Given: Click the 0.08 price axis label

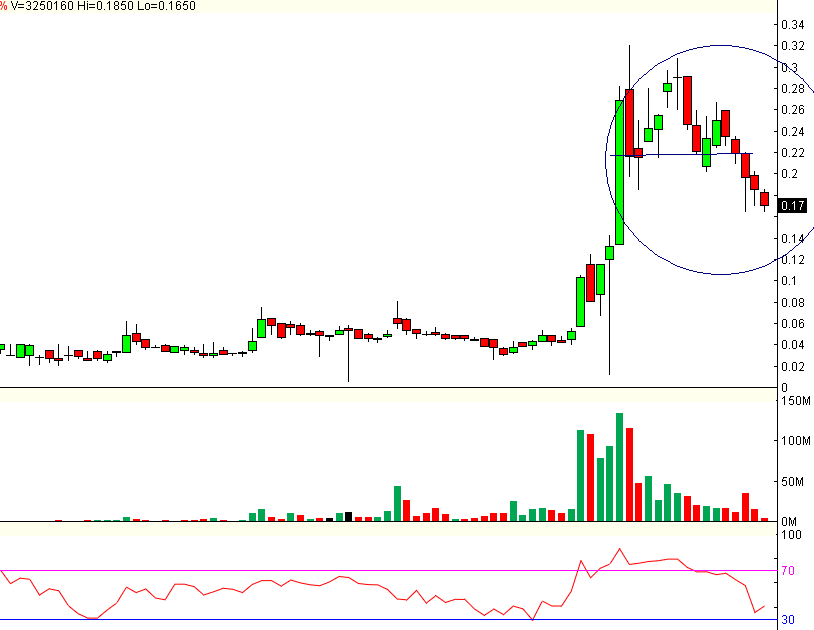Looking at the screenshot, I should (793, 302).
